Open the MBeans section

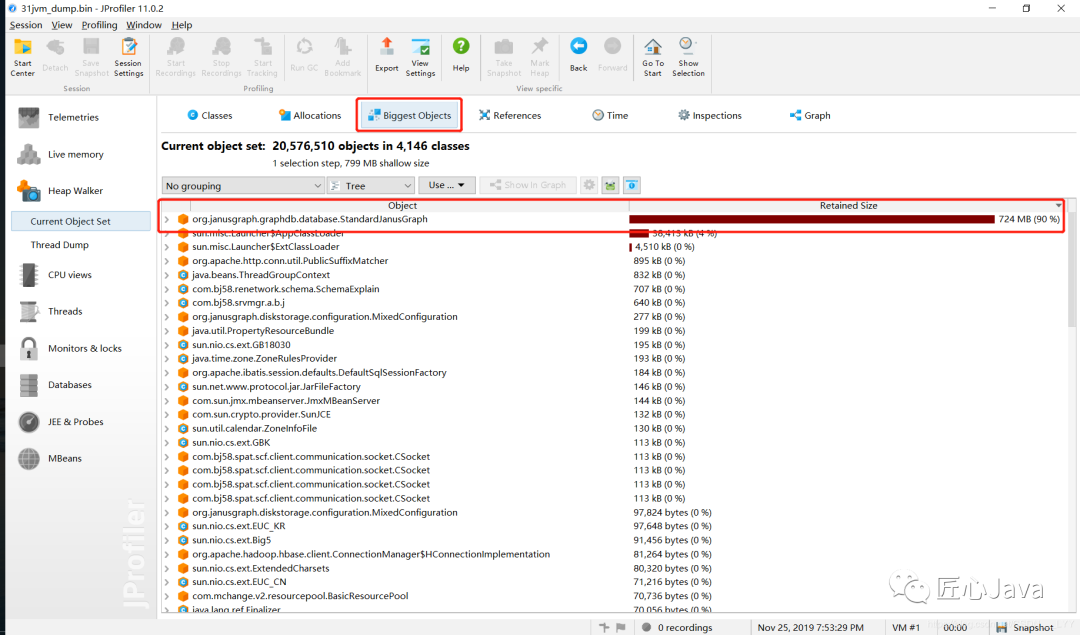[x=79, y=458]
